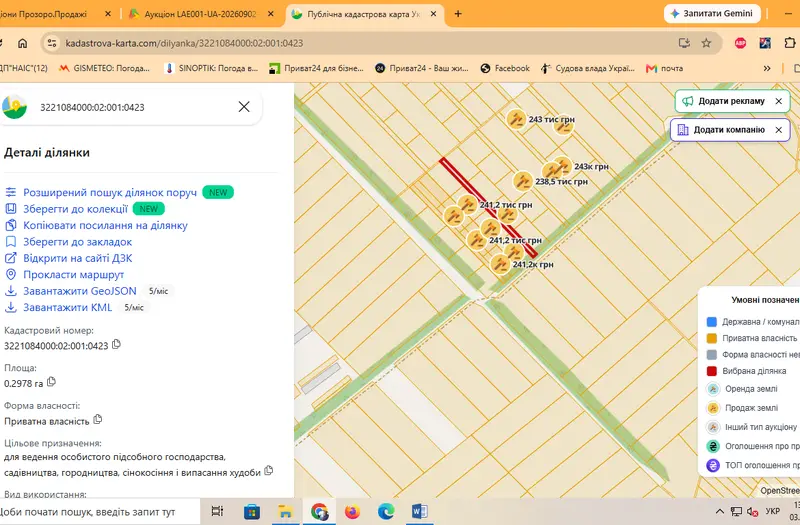800x525 pixels.
Task: Dismiss the Додати компанію banner
Action: click(779, 130)
